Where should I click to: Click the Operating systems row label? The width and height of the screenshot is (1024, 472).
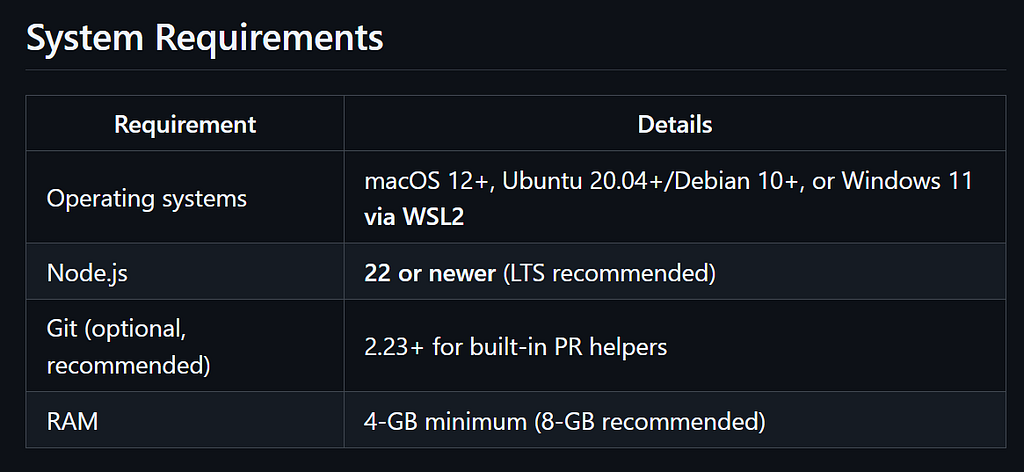click(x=147, y=198)
